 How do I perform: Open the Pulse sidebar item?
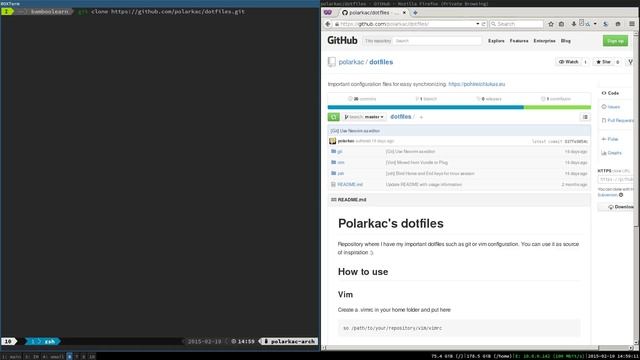tap(610, 139)
